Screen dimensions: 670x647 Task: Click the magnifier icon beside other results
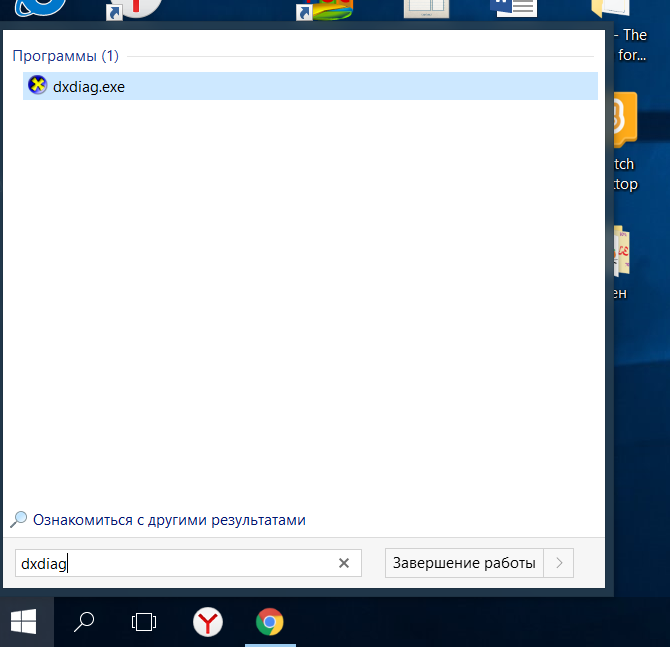click(x=18, y=519)
